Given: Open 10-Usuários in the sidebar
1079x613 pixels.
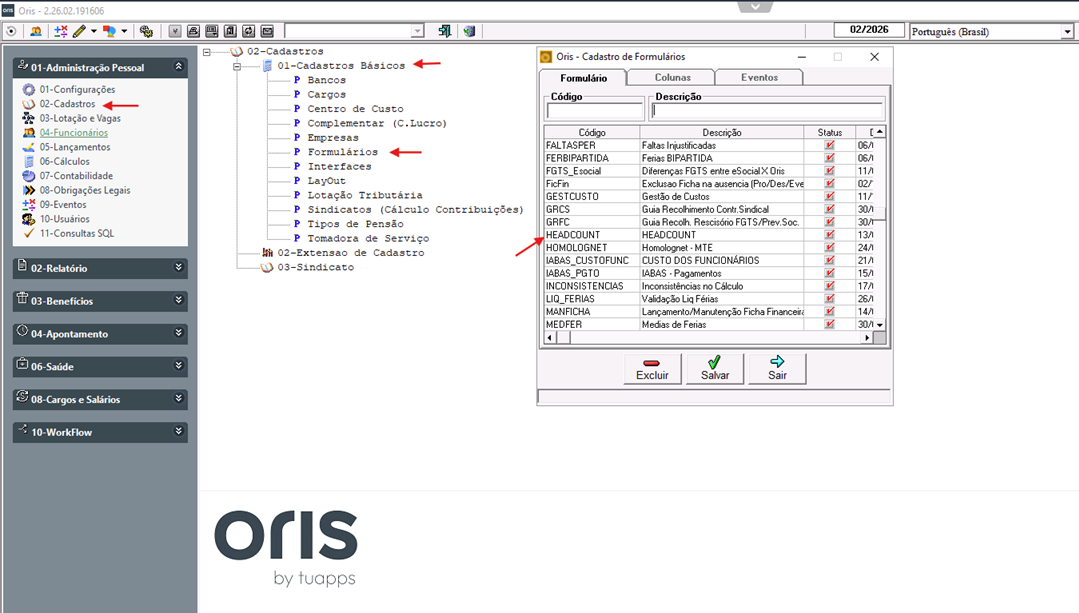Looking at the screenshot, I should [x=64, y=219].
